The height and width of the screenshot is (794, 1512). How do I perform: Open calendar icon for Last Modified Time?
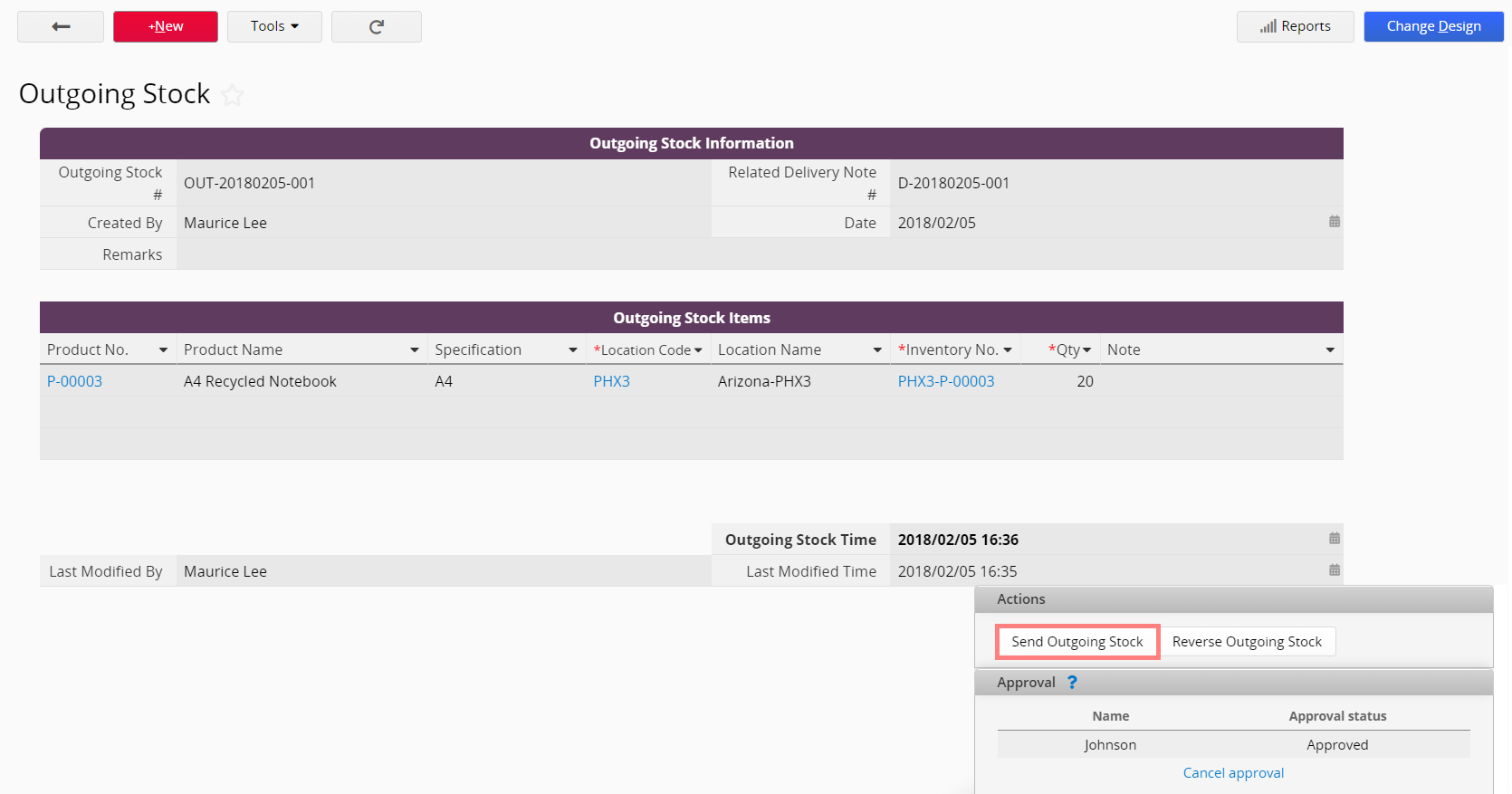1334,570
